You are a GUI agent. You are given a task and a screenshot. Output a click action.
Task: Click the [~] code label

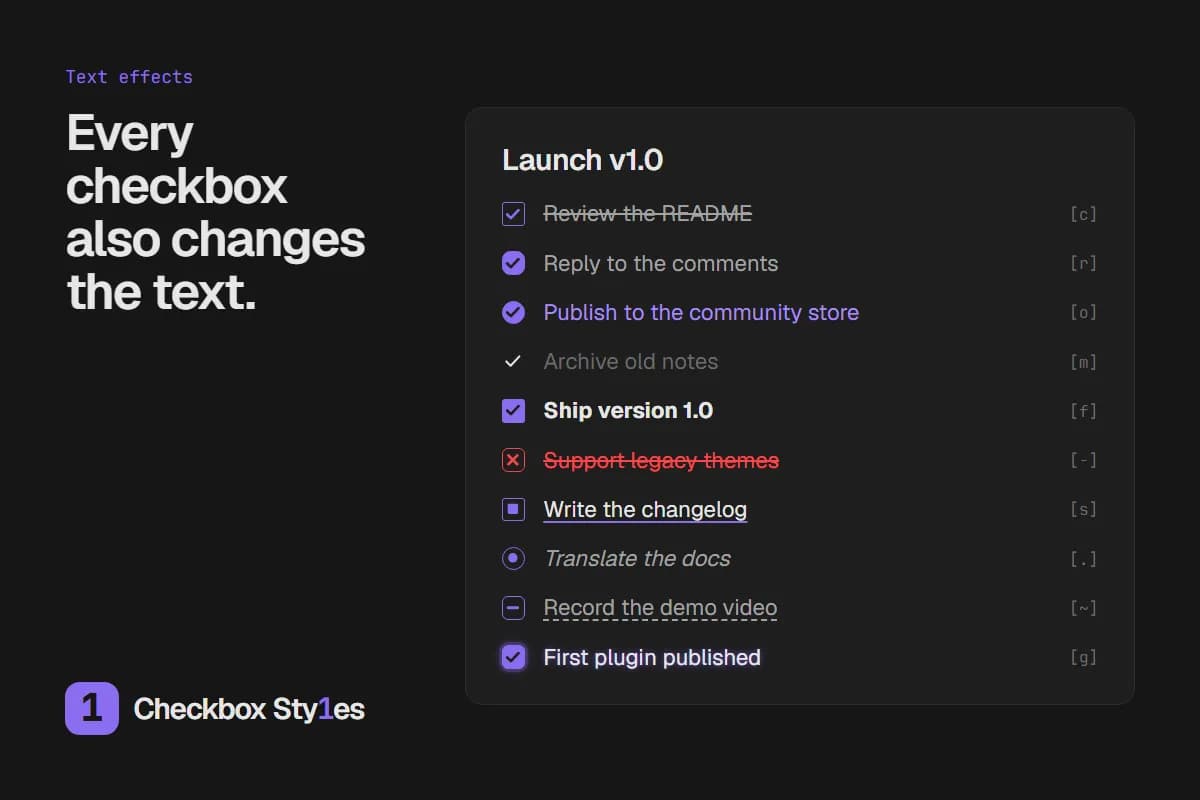pos(1083,608)
